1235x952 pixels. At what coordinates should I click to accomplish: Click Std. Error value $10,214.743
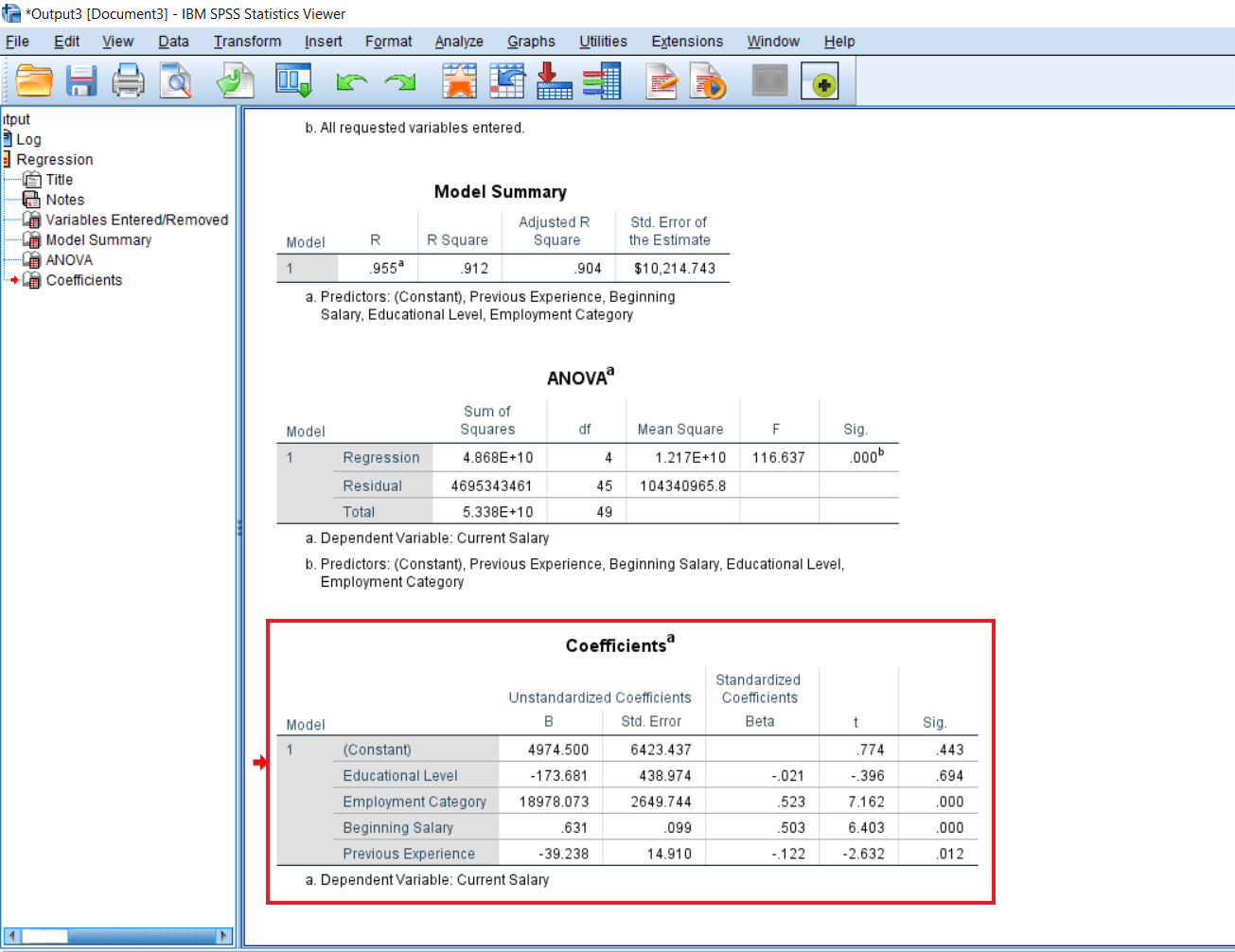click(x=674, y=269)
